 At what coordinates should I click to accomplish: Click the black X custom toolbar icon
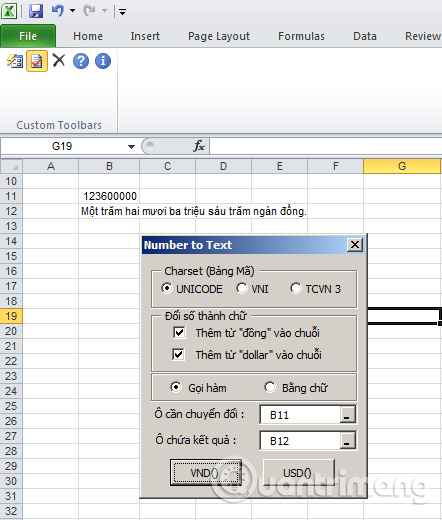[59, 61]
